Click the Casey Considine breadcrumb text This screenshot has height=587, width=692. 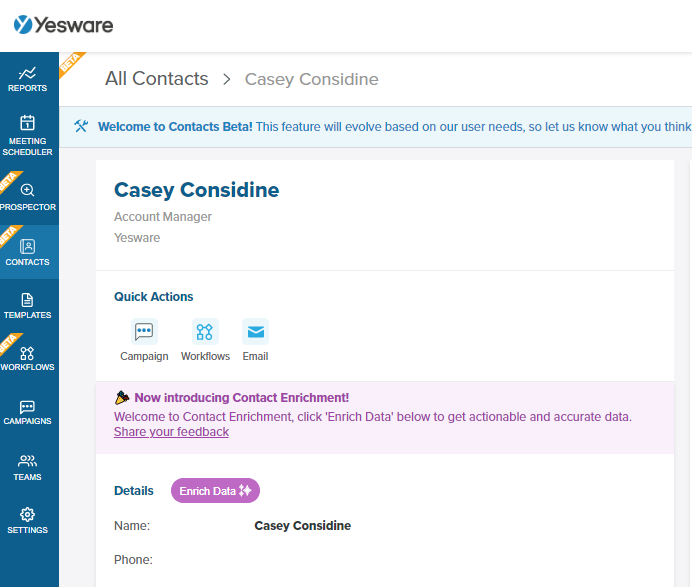click(x=312, y=79)
